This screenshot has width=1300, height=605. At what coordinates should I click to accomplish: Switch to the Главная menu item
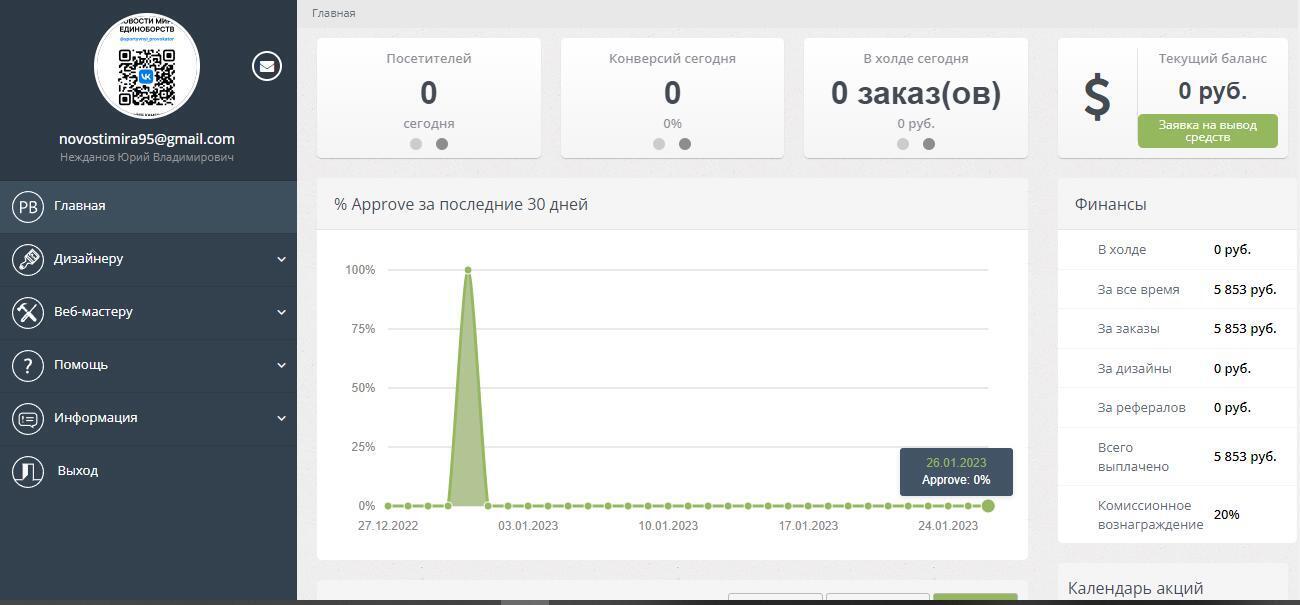click(80, 205)
